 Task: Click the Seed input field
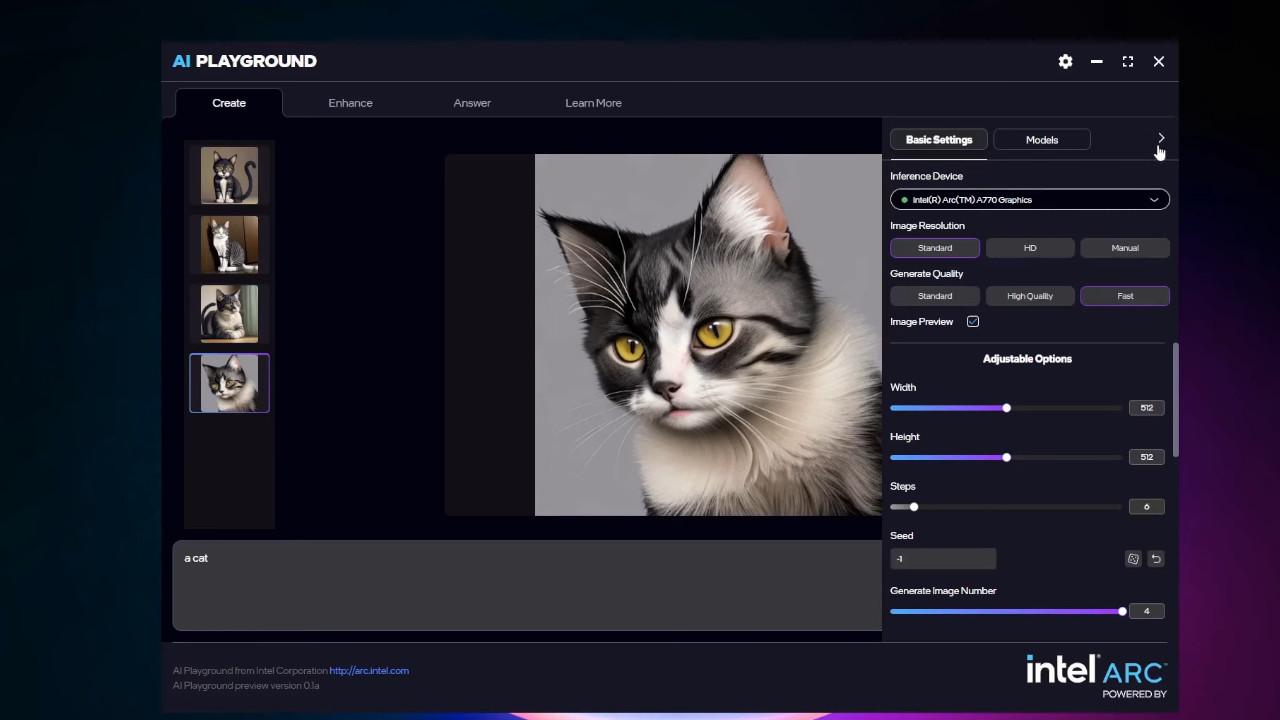pyautogui.click(x=943, y=559)
